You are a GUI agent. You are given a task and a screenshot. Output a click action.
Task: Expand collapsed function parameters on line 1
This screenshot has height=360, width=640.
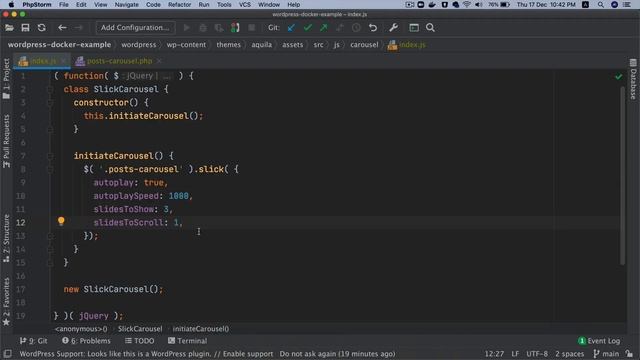tap(167, 76)
